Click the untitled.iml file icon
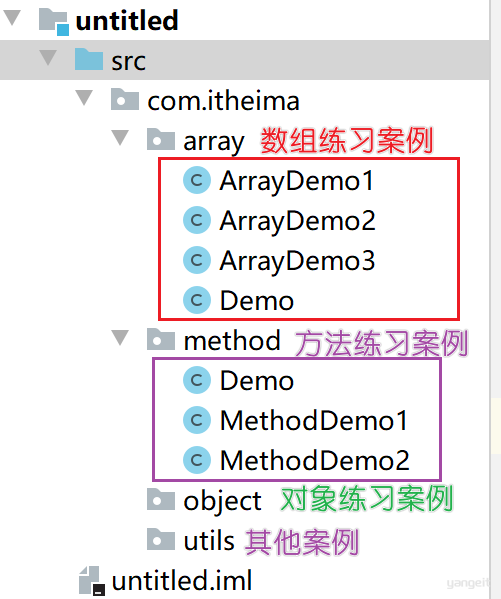Viewport: 501px width, 599px height. pos(92,581)
